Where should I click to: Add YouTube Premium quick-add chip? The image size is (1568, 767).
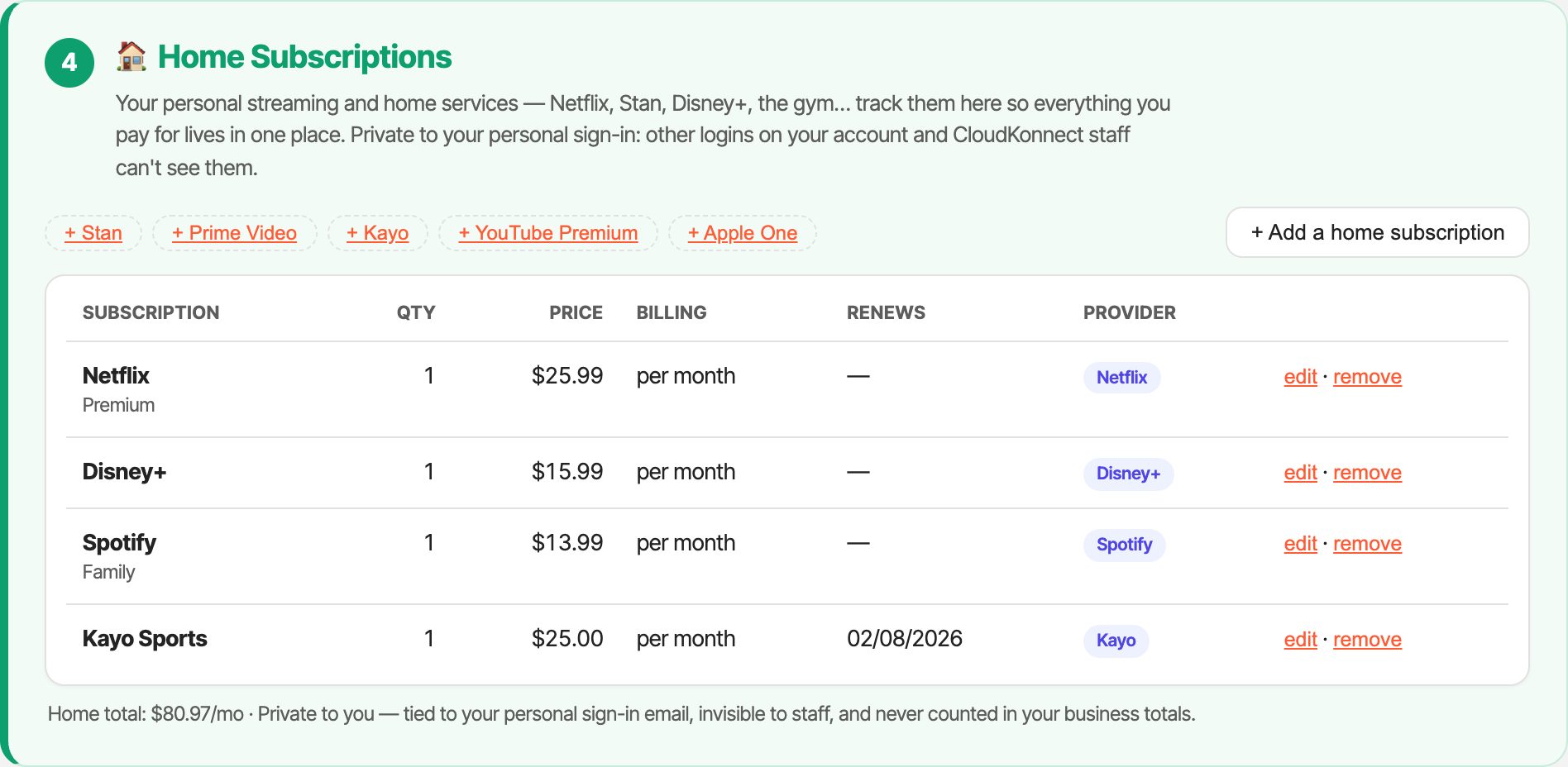548,233
